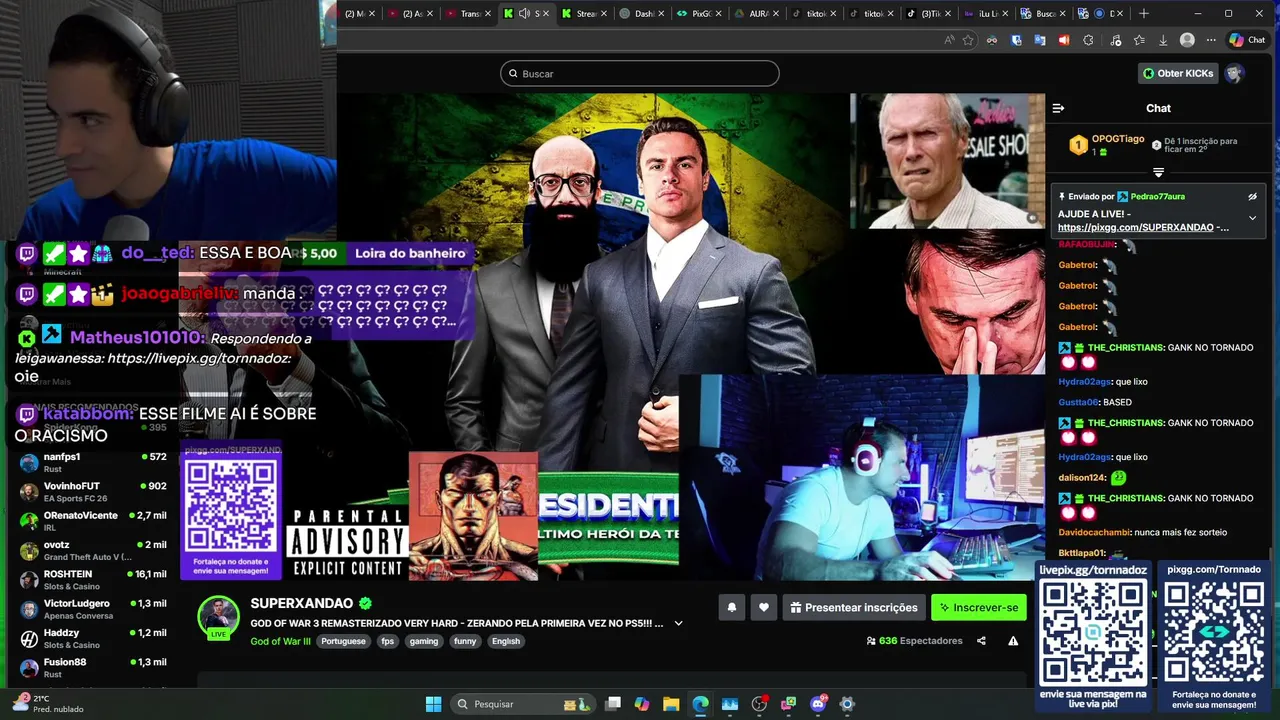Open the user avatar menu on Kick
Image resolution: width=1280 pixels, height=720 pixels.
pos(1235,73)
